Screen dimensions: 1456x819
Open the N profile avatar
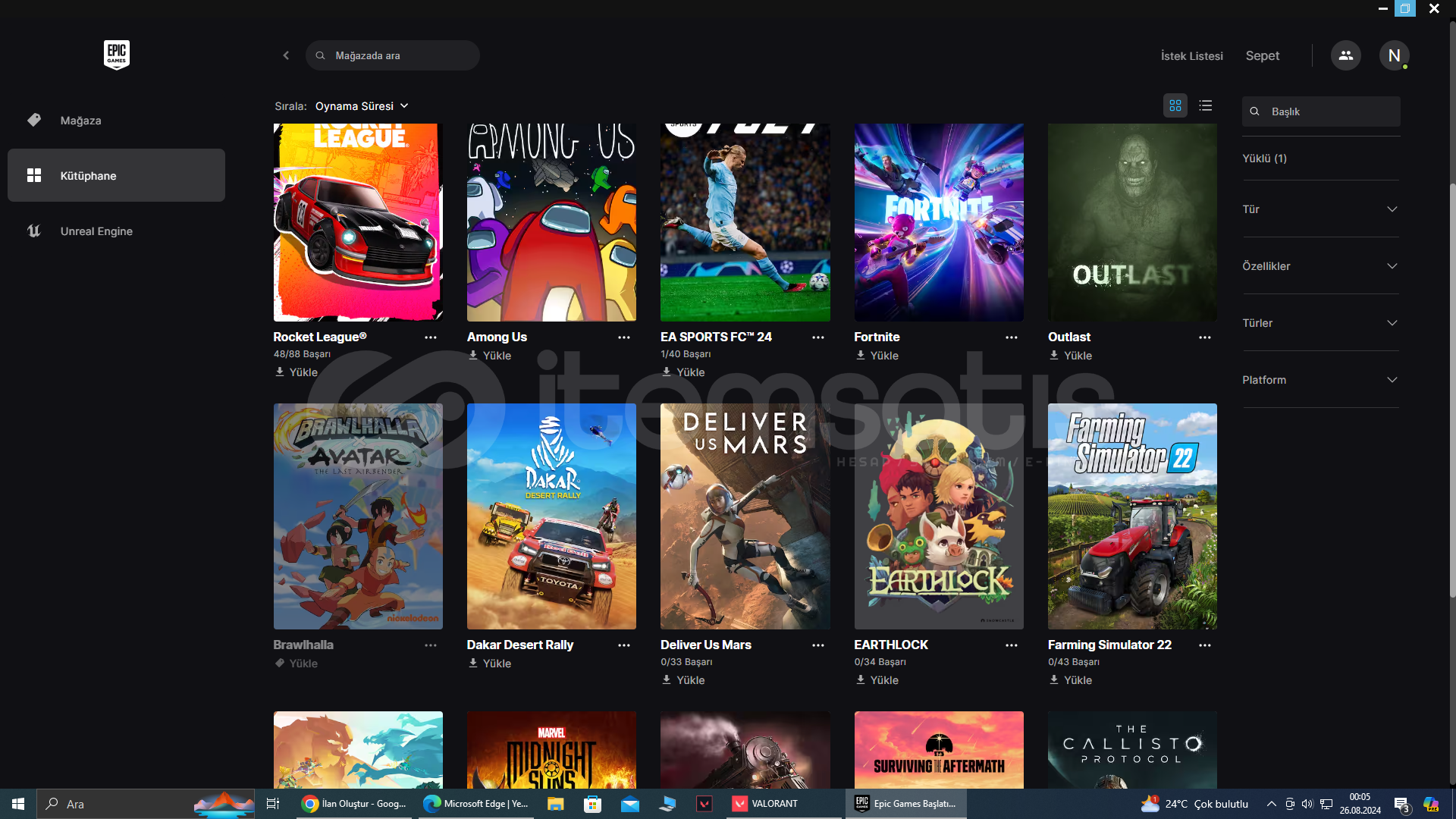pos(1393,55)
